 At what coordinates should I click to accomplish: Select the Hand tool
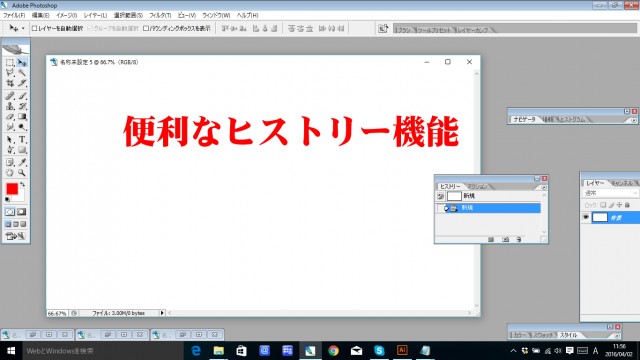click(10, 173)
